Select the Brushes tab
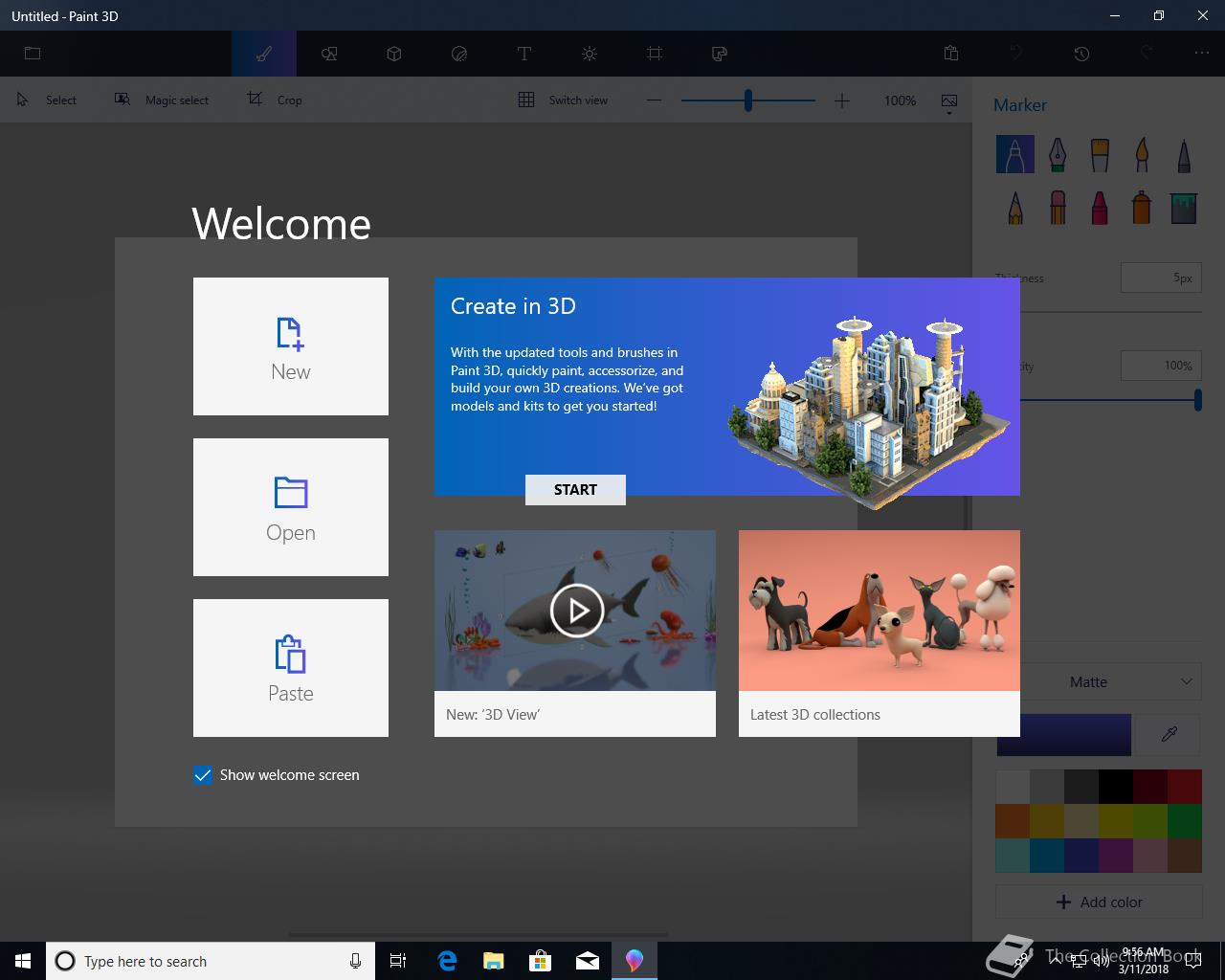This screenshot has height=980, width=1225. [264, 54]
